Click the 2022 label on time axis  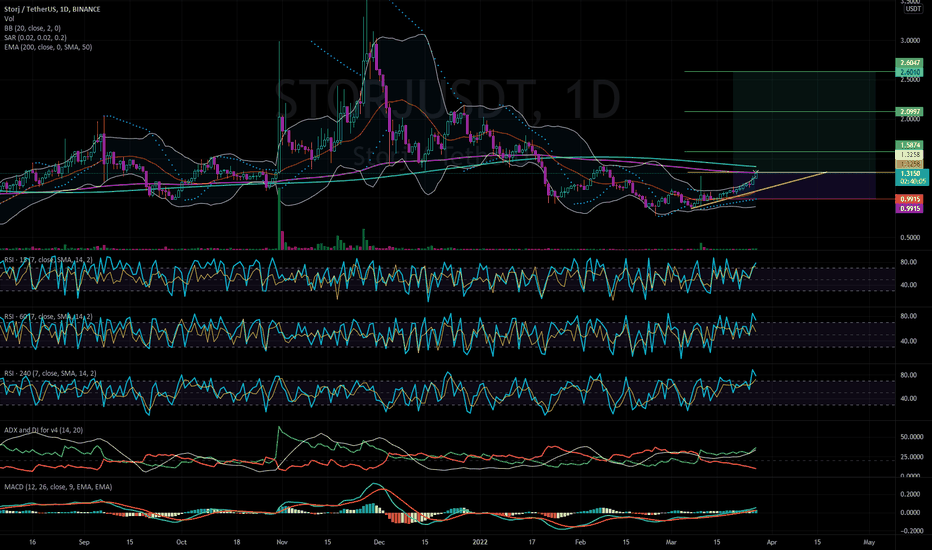pyautogui.click(x=480, y=542)
